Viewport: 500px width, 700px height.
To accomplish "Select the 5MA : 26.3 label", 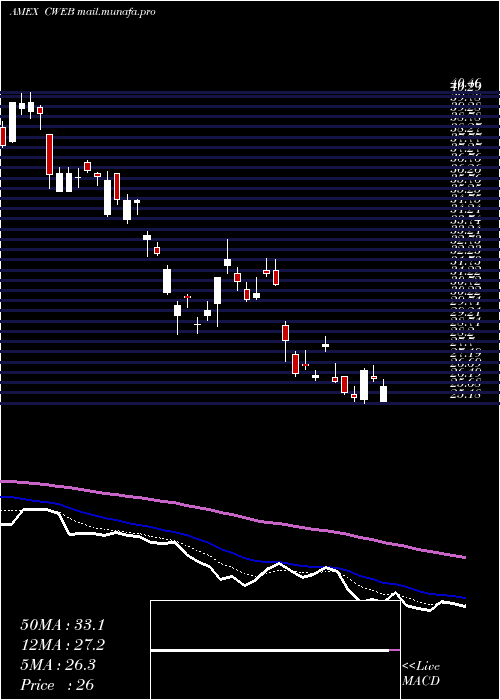I will pyautogui.click(x=58, y=665).
